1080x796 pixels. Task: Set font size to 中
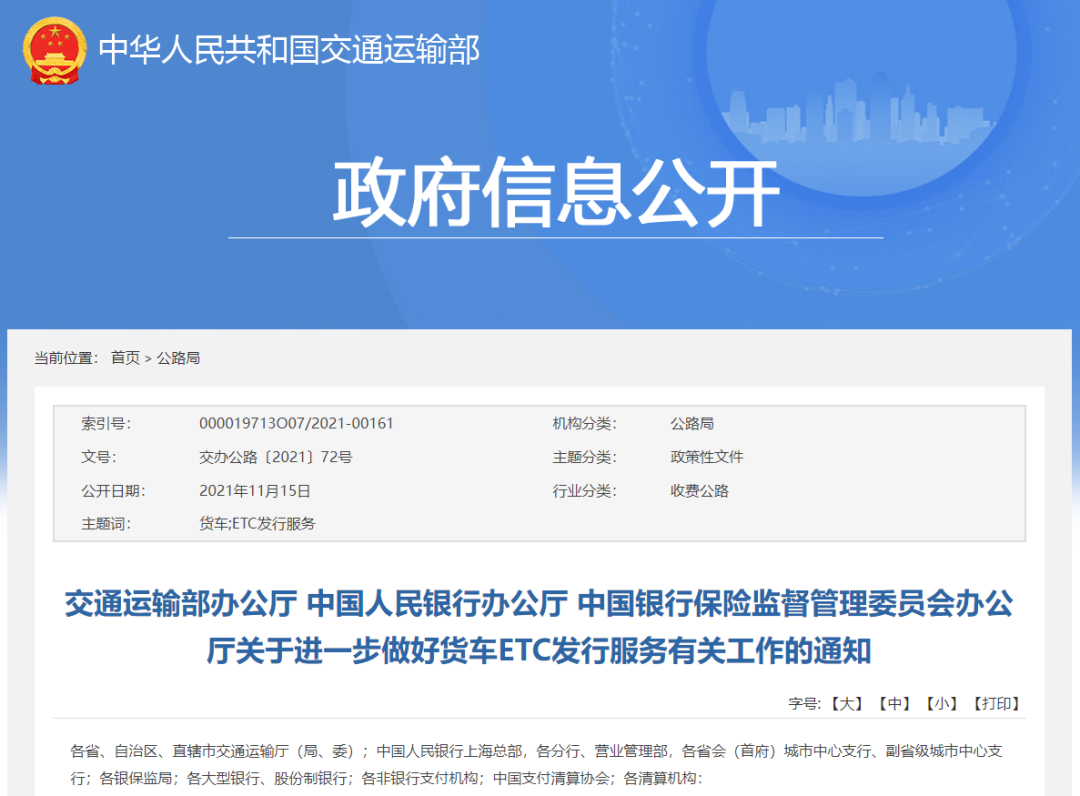click(894, 704)
